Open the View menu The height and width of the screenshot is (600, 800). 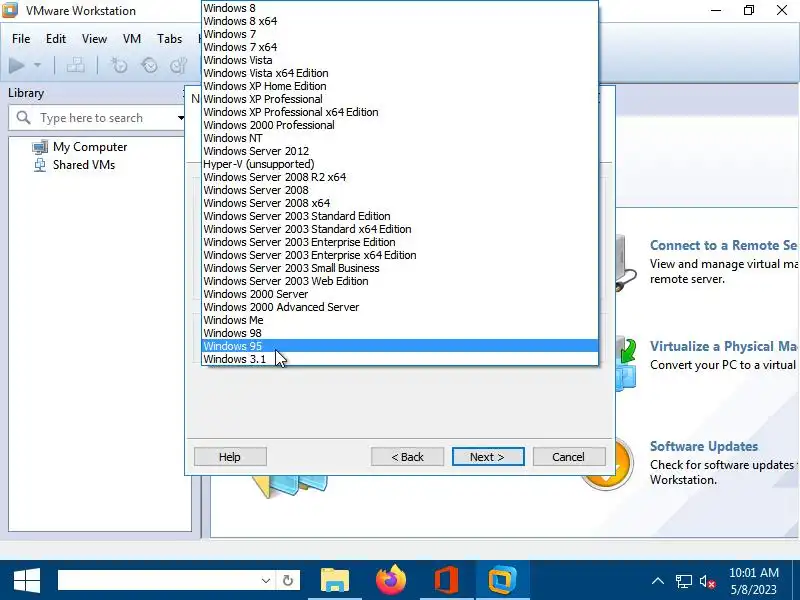click(94, 39)
